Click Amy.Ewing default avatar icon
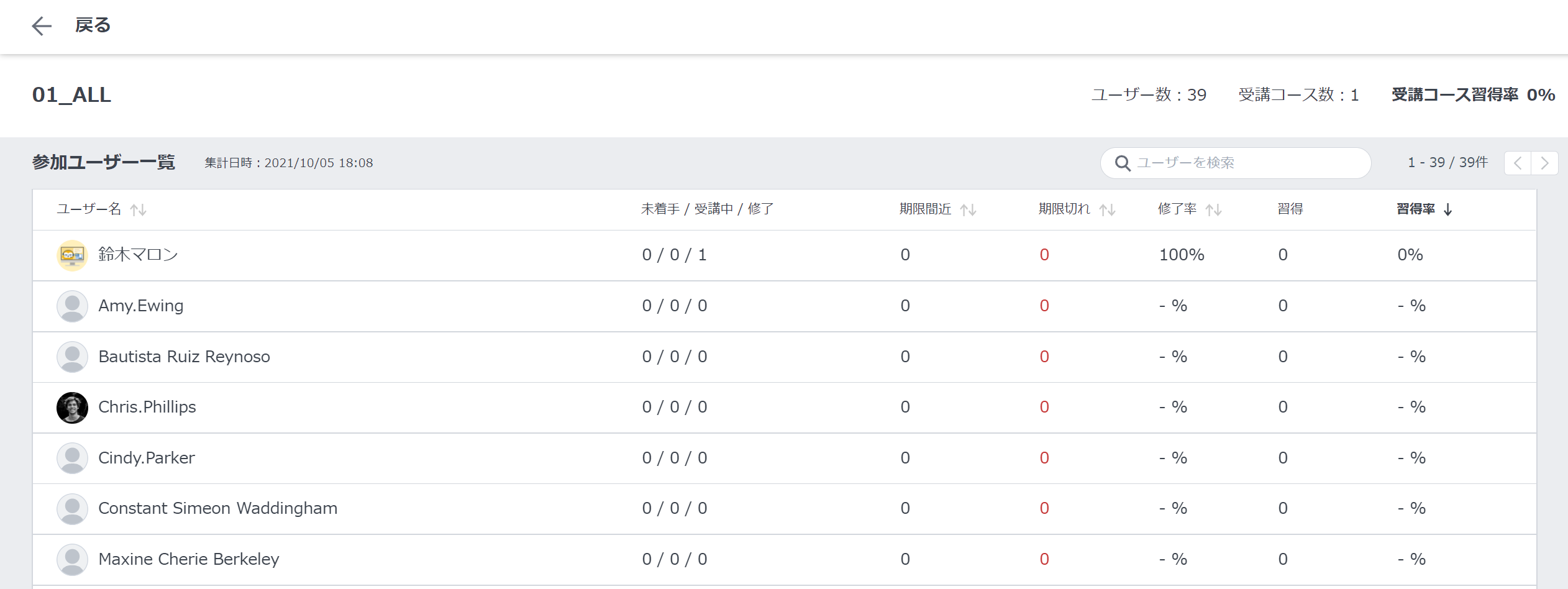Screen dimensions: 1568x589 pyautogui.click(x=72, y=306)
